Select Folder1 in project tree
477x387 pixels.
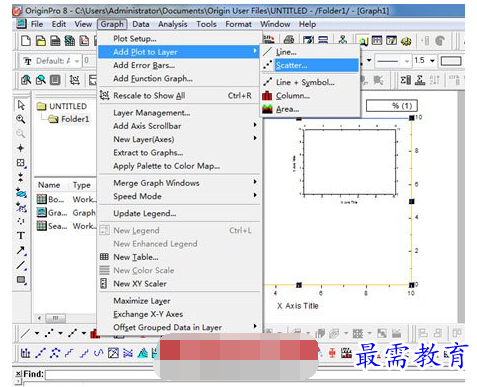click(75, 119)
